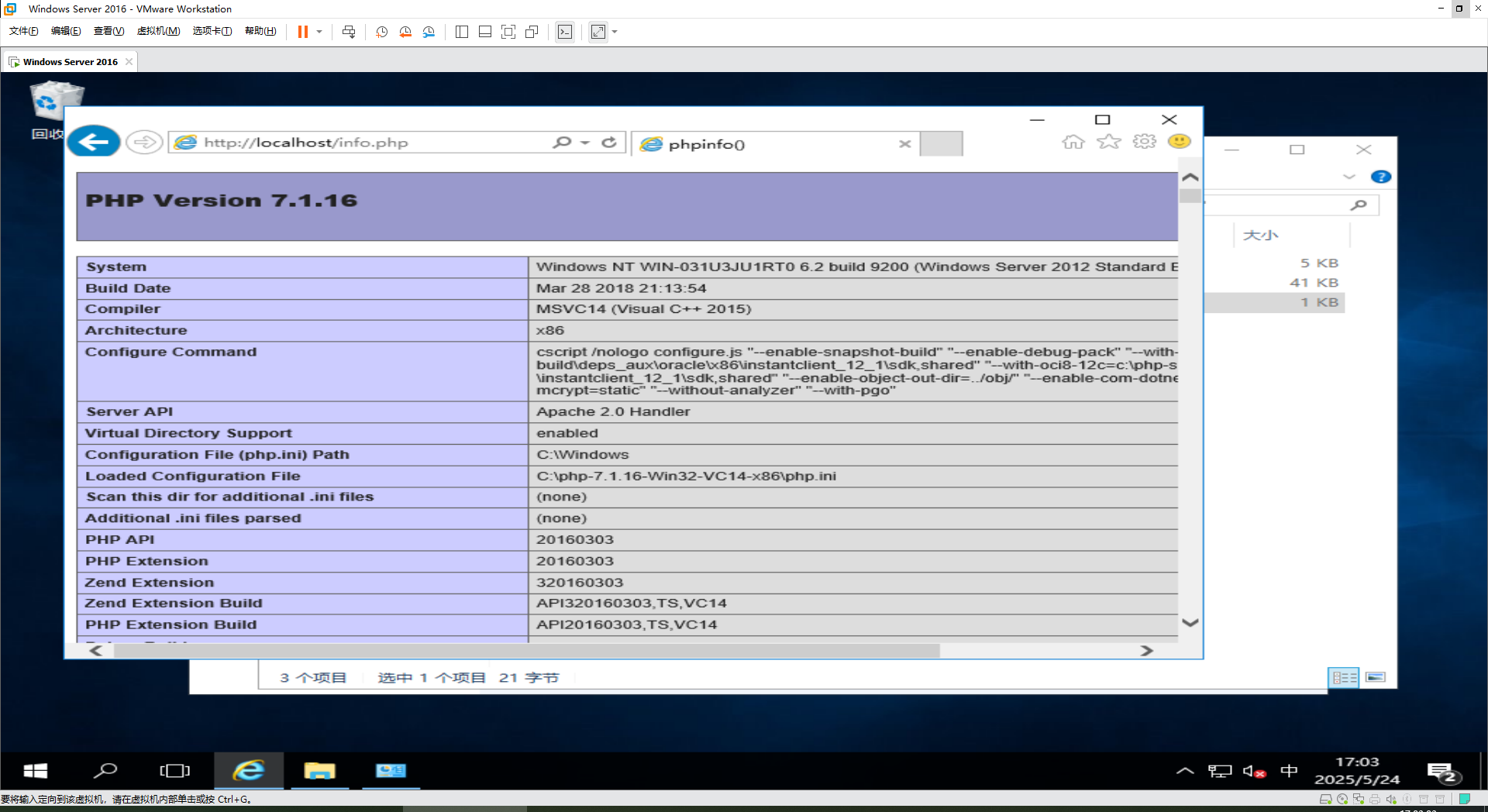Click the muted volume tray icon
The width and height of the screenshot is (1488, 812).
[x=1254, y=772]
